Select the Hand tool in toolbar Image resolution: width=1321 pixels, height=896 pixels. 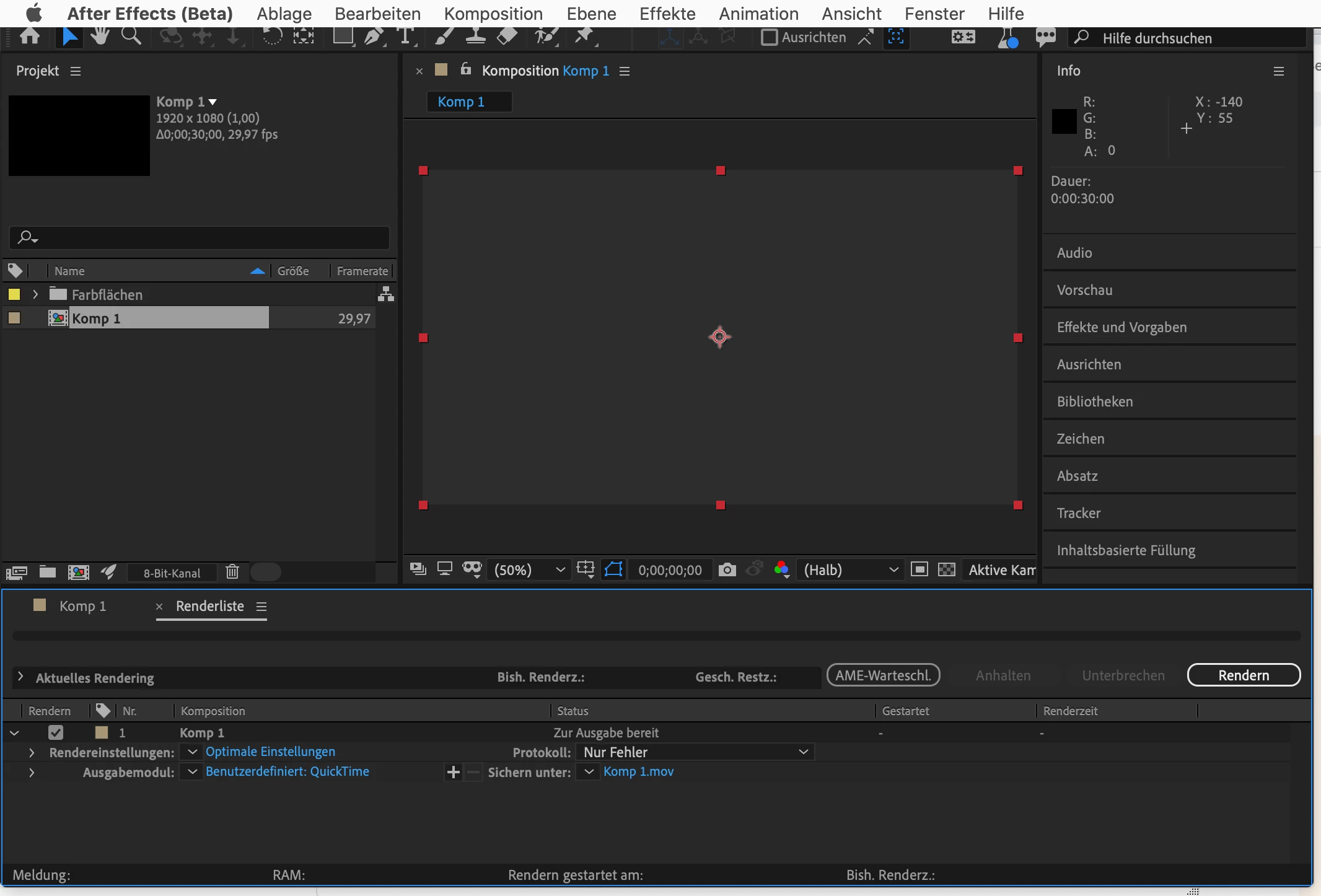(100, 37)
